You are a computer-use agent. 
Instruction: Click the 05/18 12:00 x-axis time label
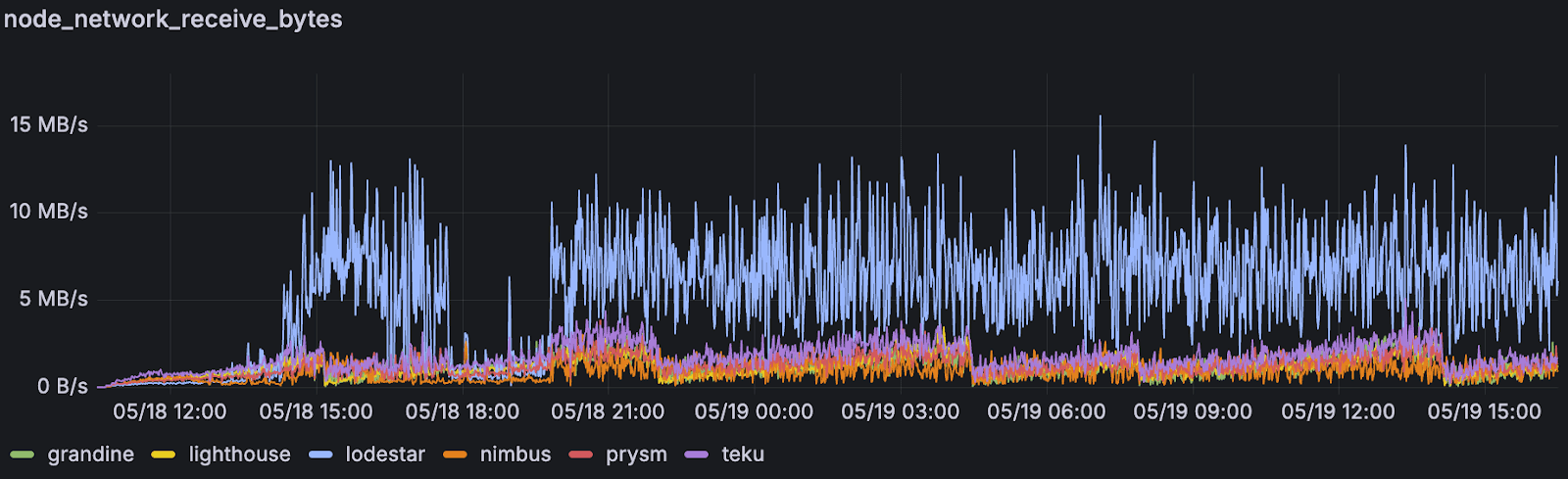click(170, 411)
